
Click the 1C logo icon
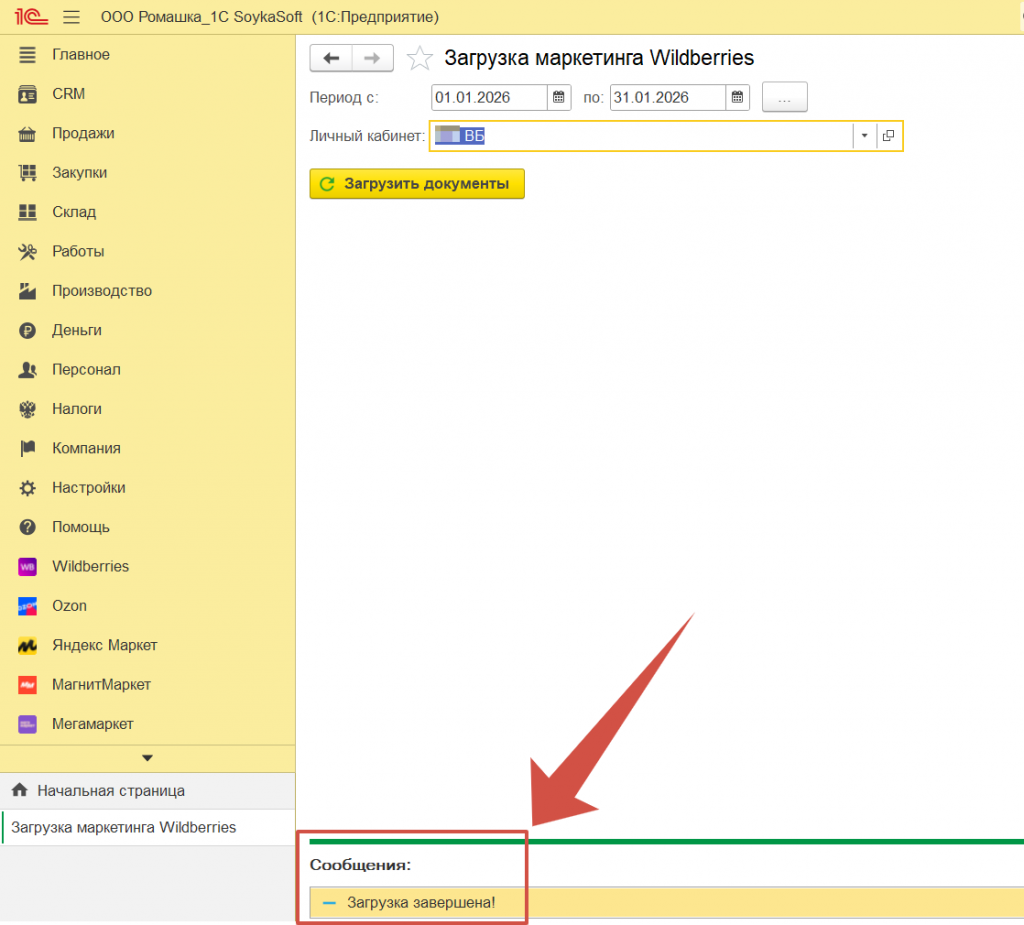27,17
